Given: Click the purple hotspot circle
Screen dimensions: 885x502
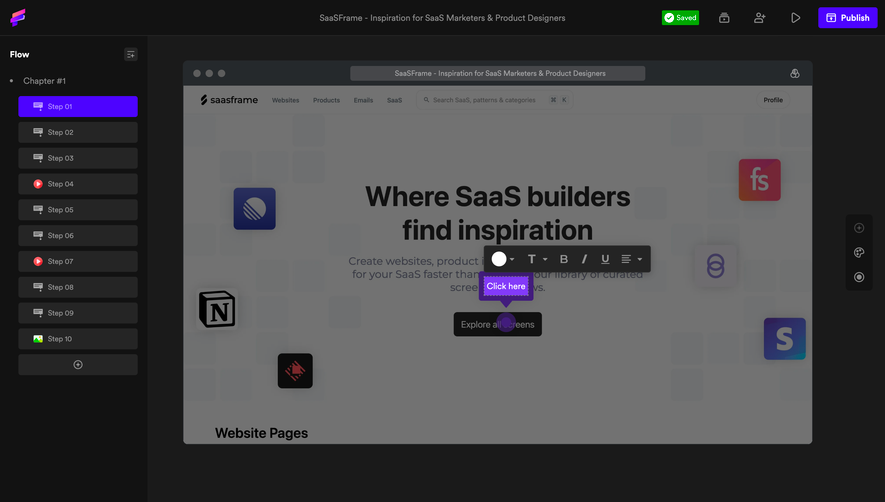Looking at the screenshot, I should click(x=506, y=322).
